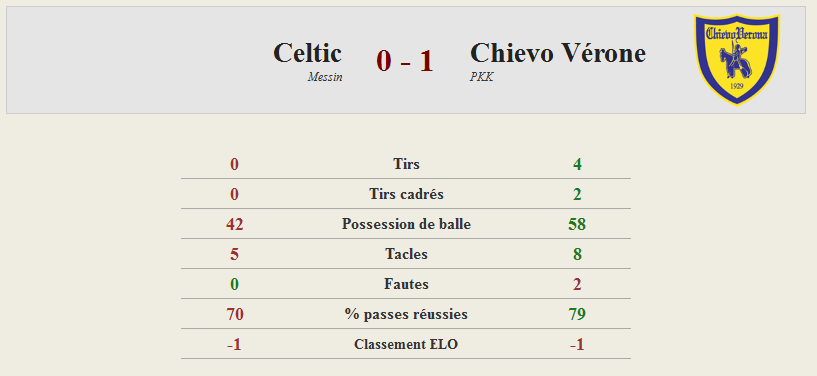The image size is (817, 376).
Task: Click Chievo's shots value 4
Action: click(x=577, y=165)
